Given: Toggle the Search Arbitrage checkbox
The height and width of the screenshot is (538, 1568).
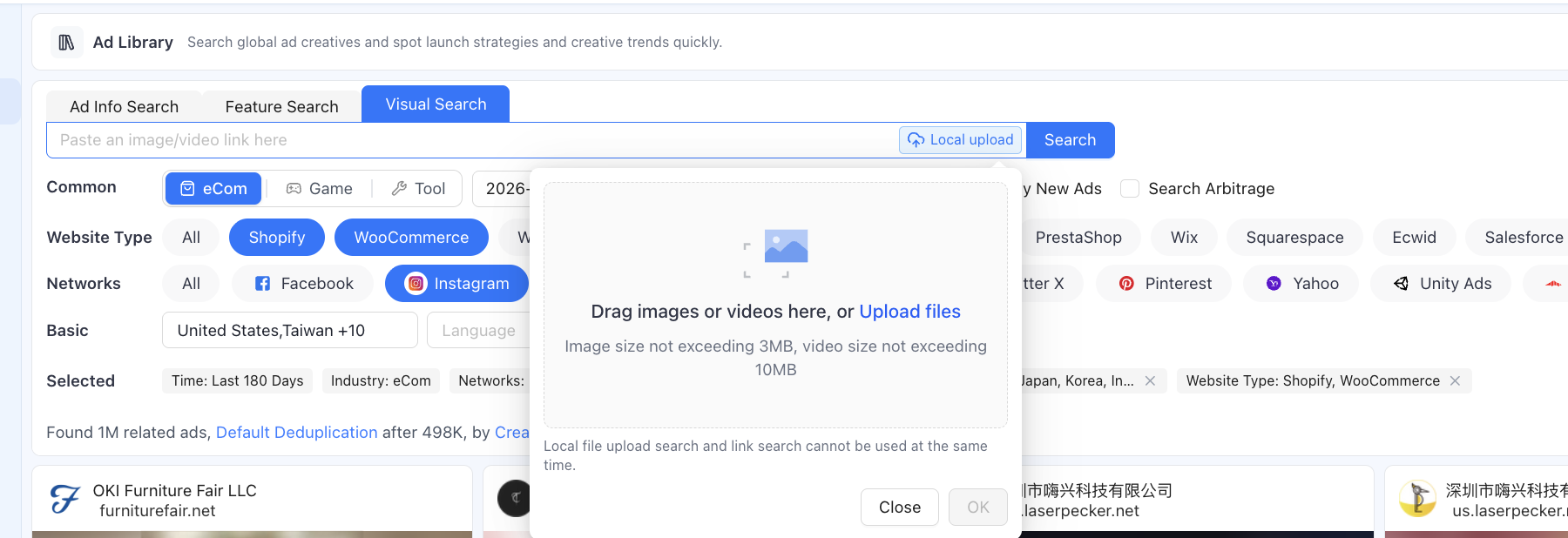Looking at the screenshot, I should [x=1130, y=189].
